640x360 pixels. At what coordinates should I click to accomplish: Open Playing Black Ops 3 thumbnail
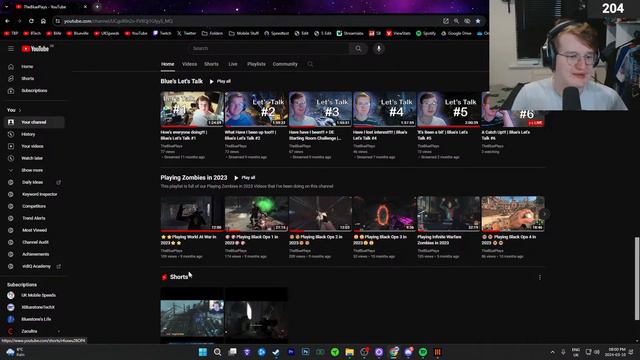coord(384,213)
